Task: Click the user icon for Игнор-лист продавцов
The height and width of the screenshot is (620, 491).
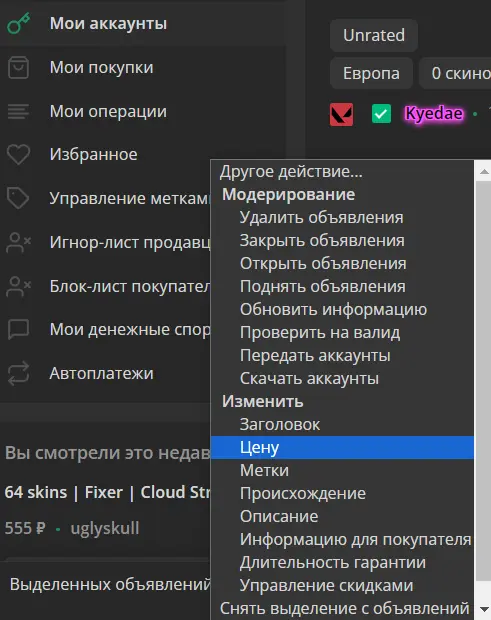Action: [19, 242]
